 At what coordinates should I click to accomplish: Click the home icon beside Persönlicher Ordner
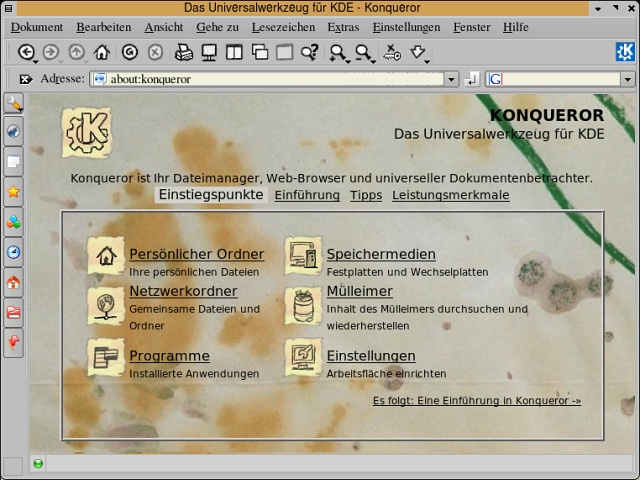point(106,256)
